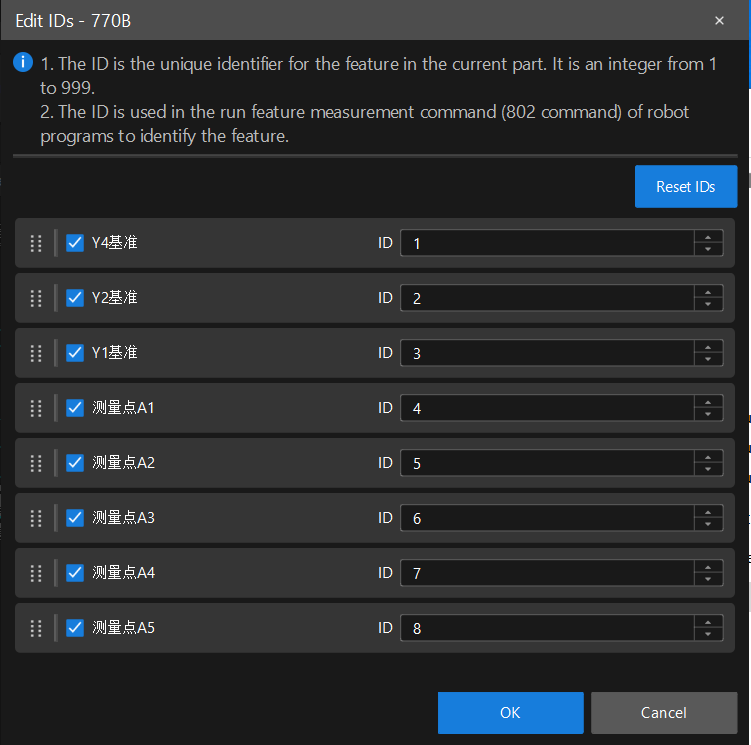Increment the ID for 测量点A5
Viewport: 751px width, 745px height.
pyautogui.click(x=708, y=622)
